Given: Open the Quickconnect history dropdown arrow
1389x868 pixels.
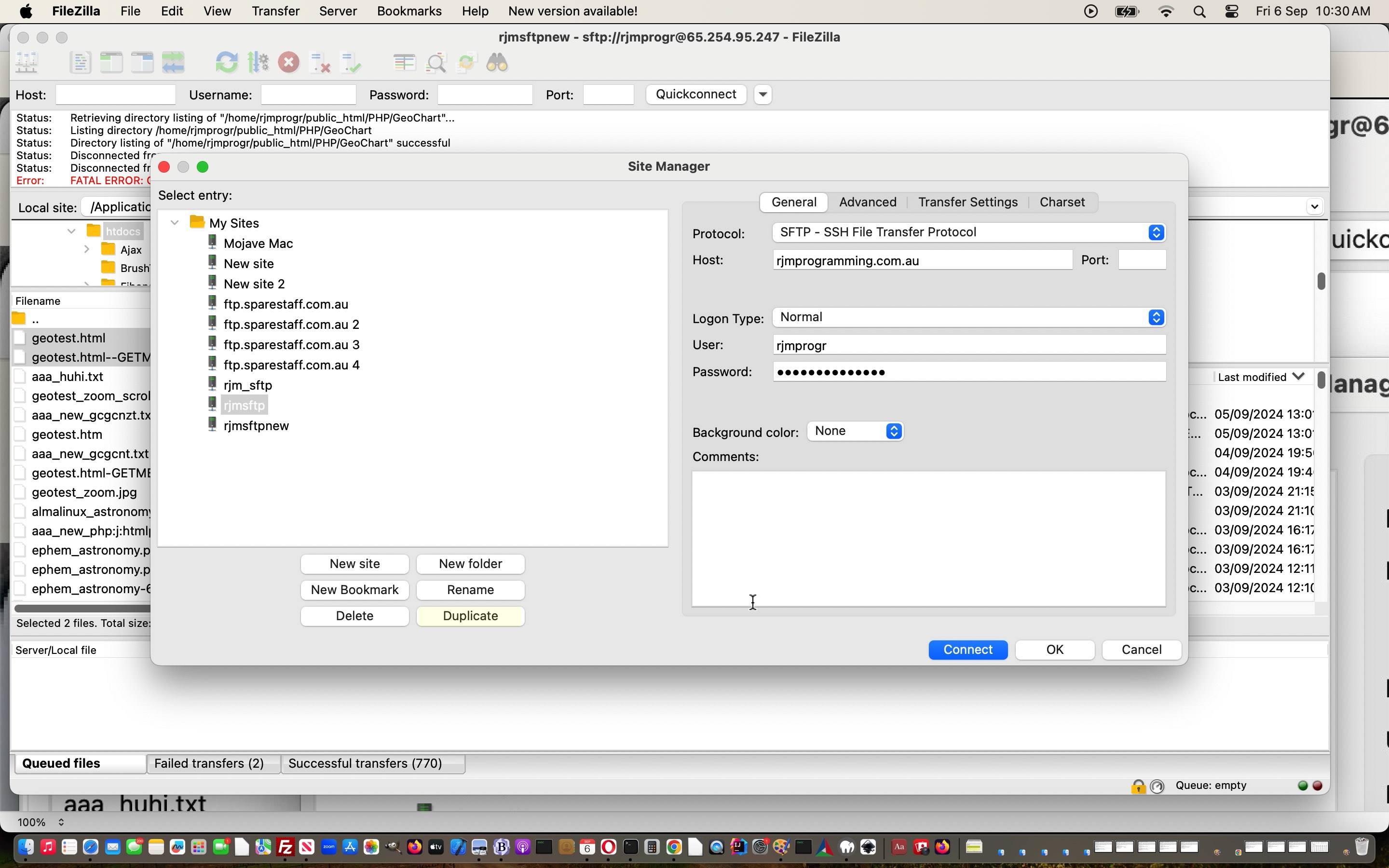Looking at the screenshot, I should point(763,94).
